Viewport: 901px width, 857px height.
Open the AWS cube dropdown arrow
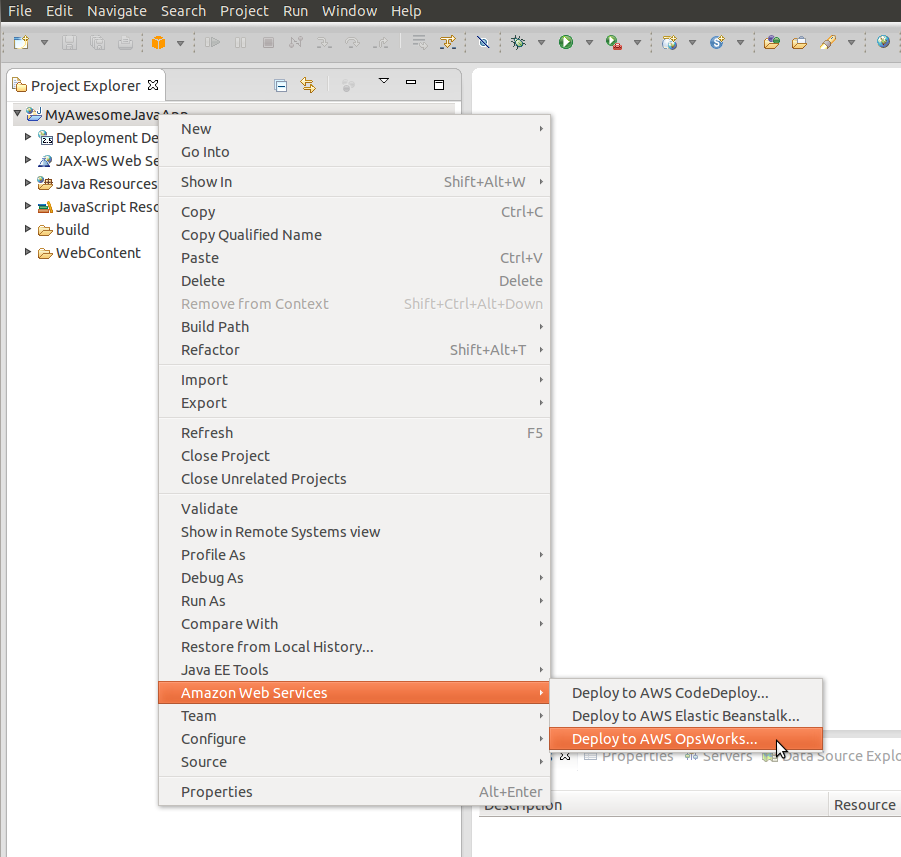click(x=180, y=43)
